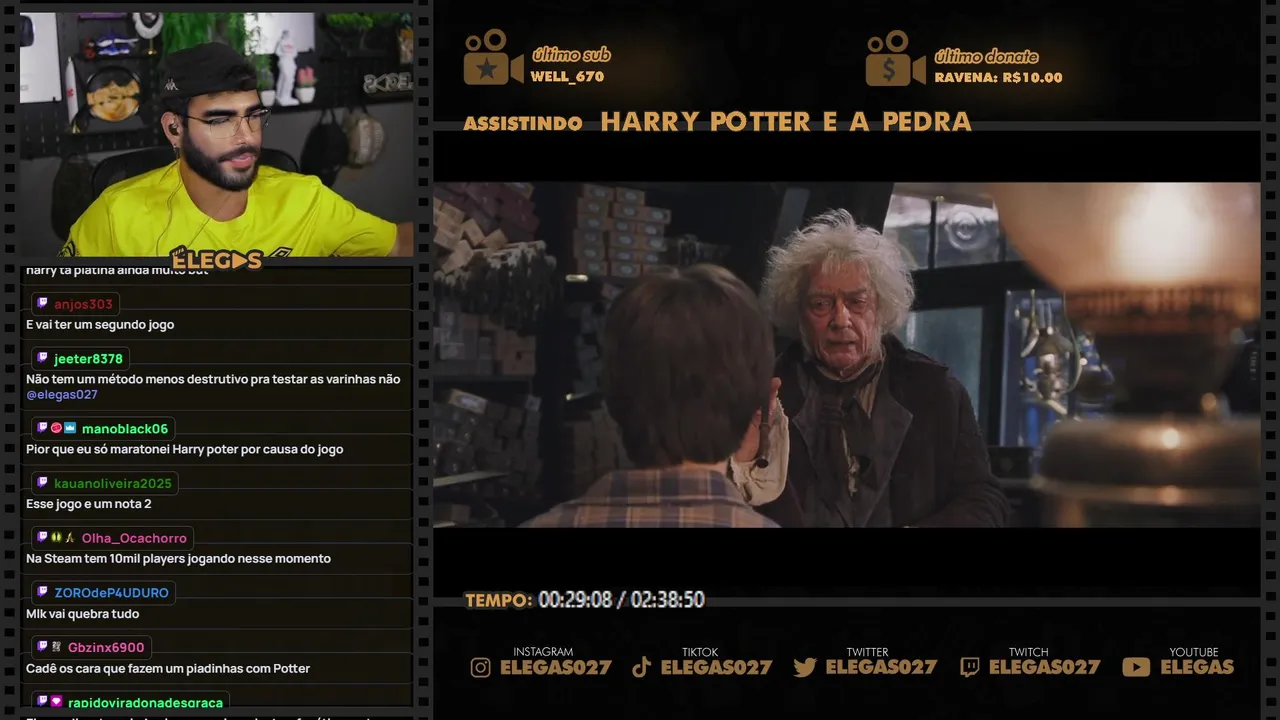Click blue crown badge beside manoblack06
The height and width of the screenshot is (720, 1280).
click(x=70, y=428)
